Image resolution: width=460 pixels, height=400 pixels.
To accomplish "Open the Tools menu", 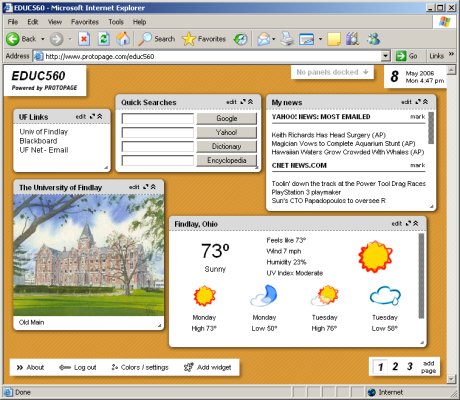I will 116,22.
